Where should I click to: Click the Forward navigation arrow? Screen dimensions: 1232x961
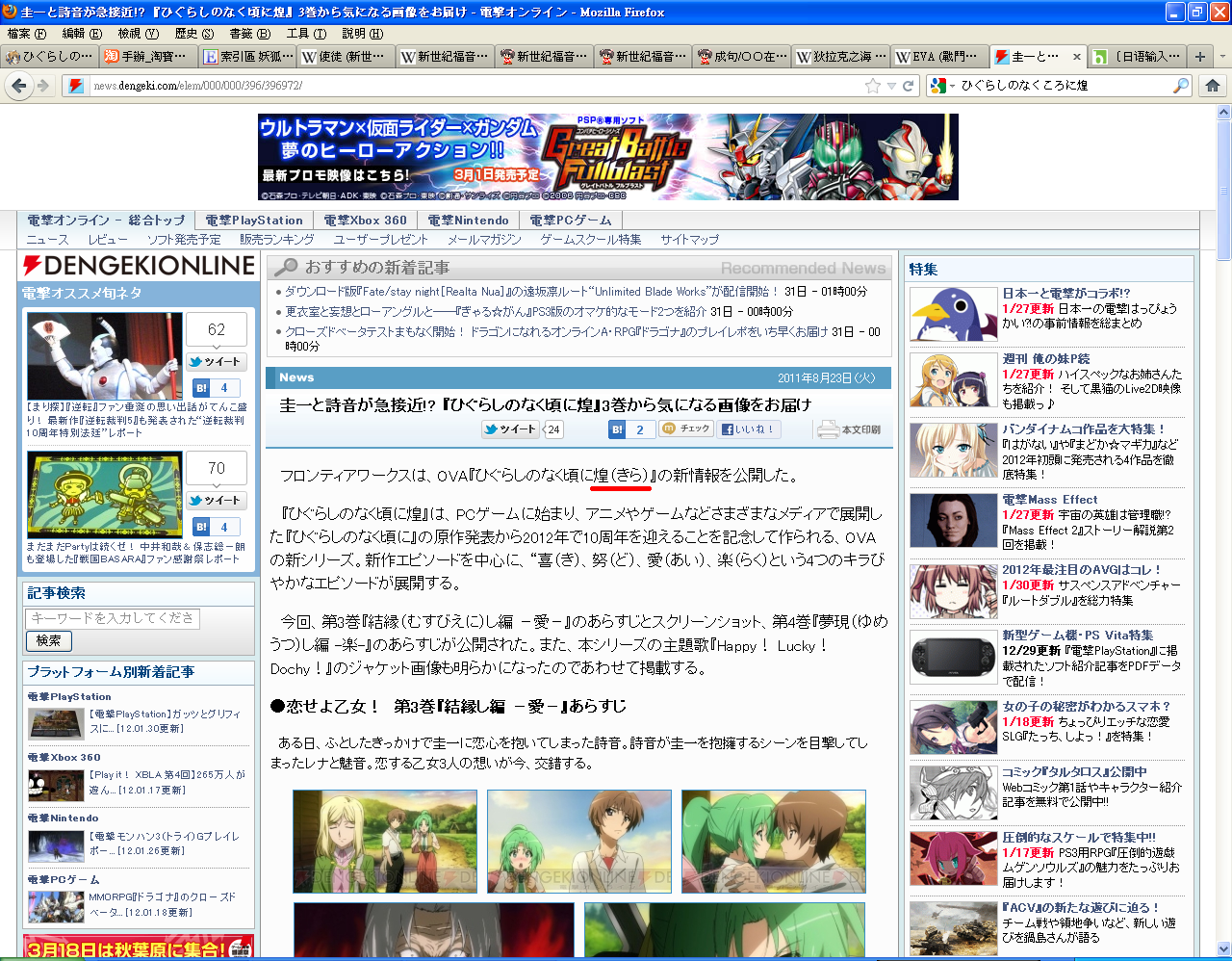(x=43, y=86)
